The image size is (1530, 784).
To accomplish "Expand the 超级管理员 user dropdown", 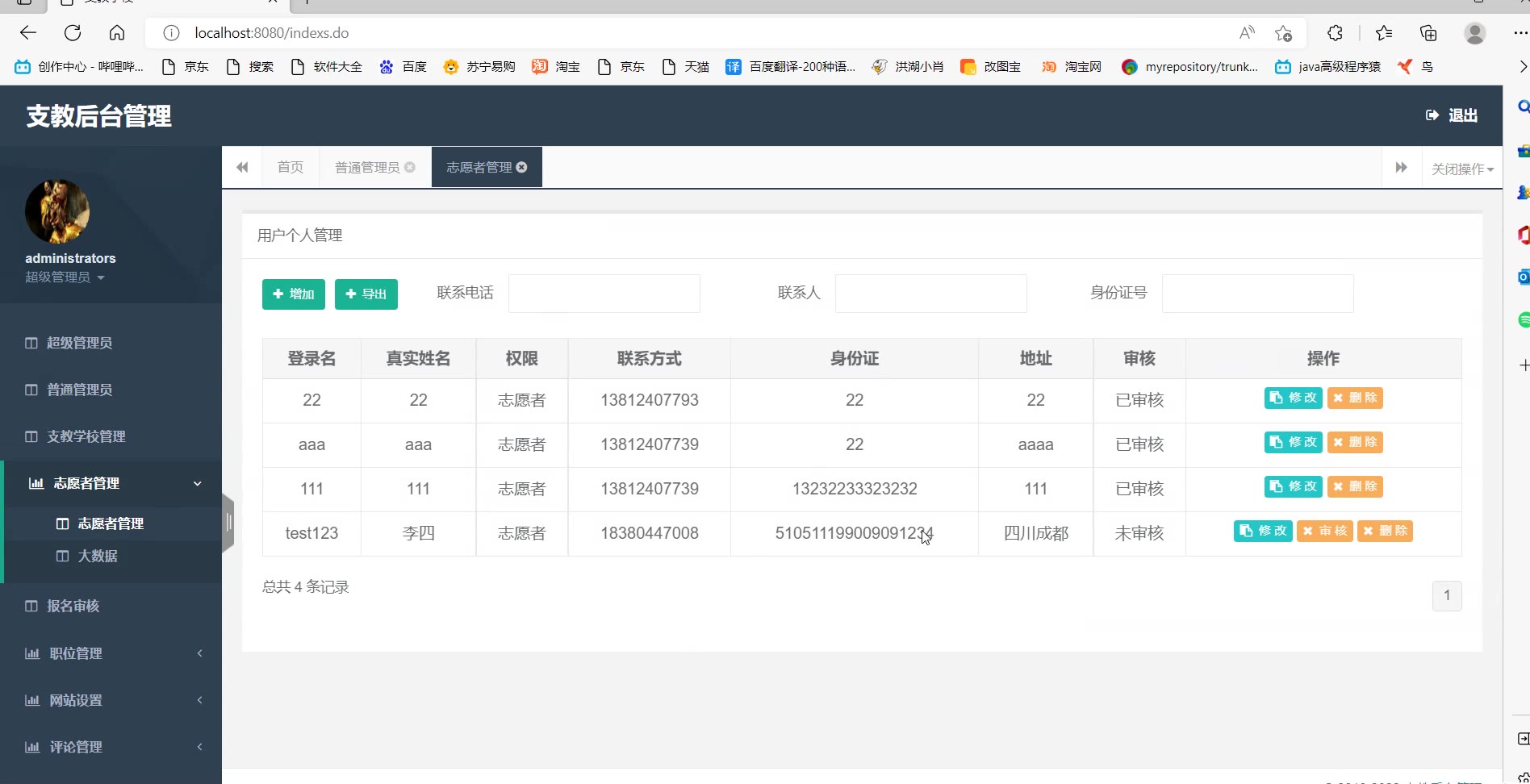I will point(65,277).
